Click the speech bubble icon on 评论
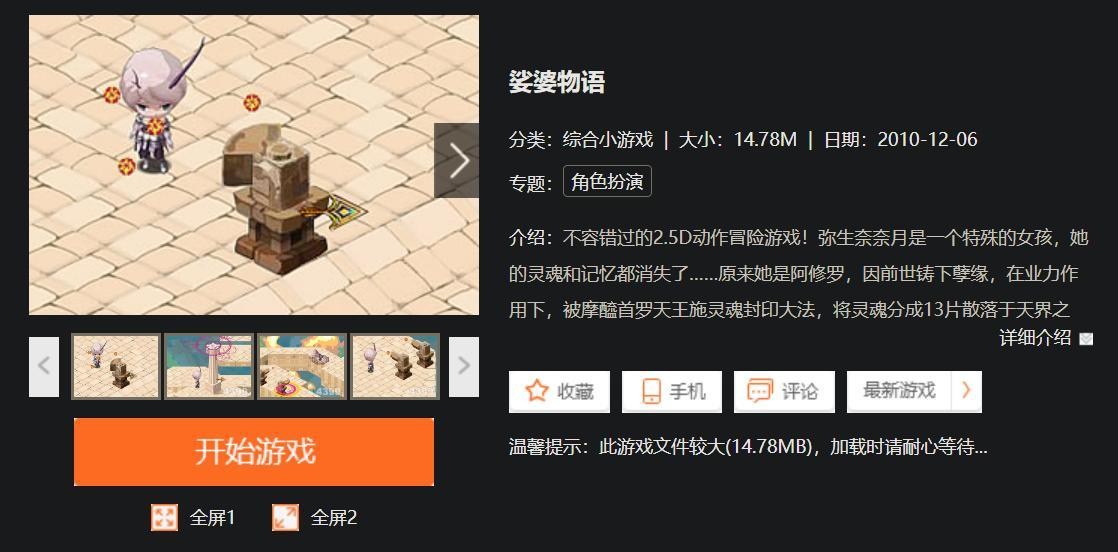This screenshot has height=552, width=1118. [x=759, y=391]
